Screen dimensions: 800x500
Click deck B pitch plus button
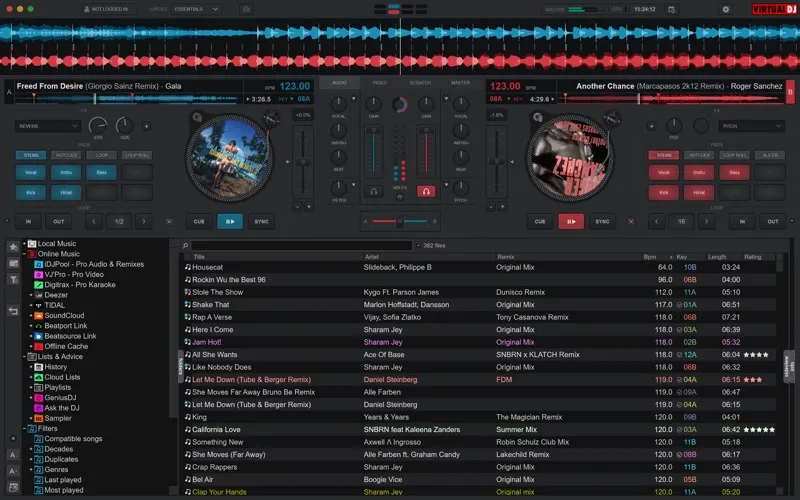pyautogui.click(x=503, y=207)
